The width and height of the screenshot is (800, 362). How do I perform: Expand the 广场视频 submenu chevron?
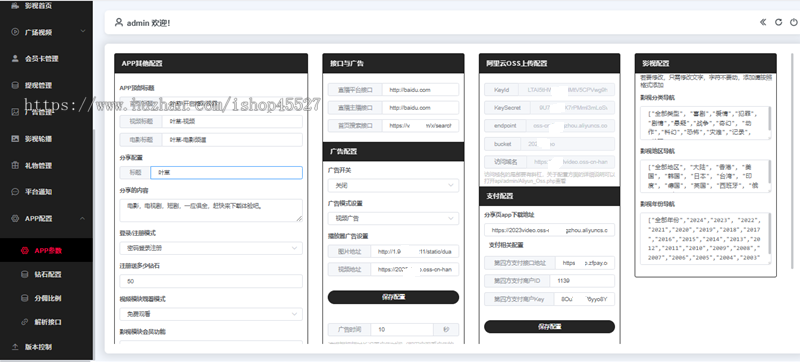tap(83, 32)
